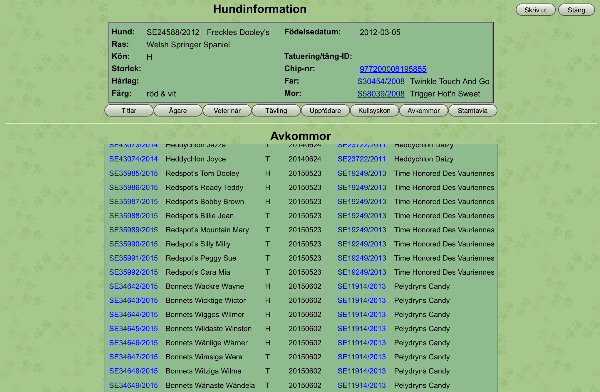
Task: Open mother link SE19249/2013 in Ready Teddy row
Action: click(x=362, y=188)
